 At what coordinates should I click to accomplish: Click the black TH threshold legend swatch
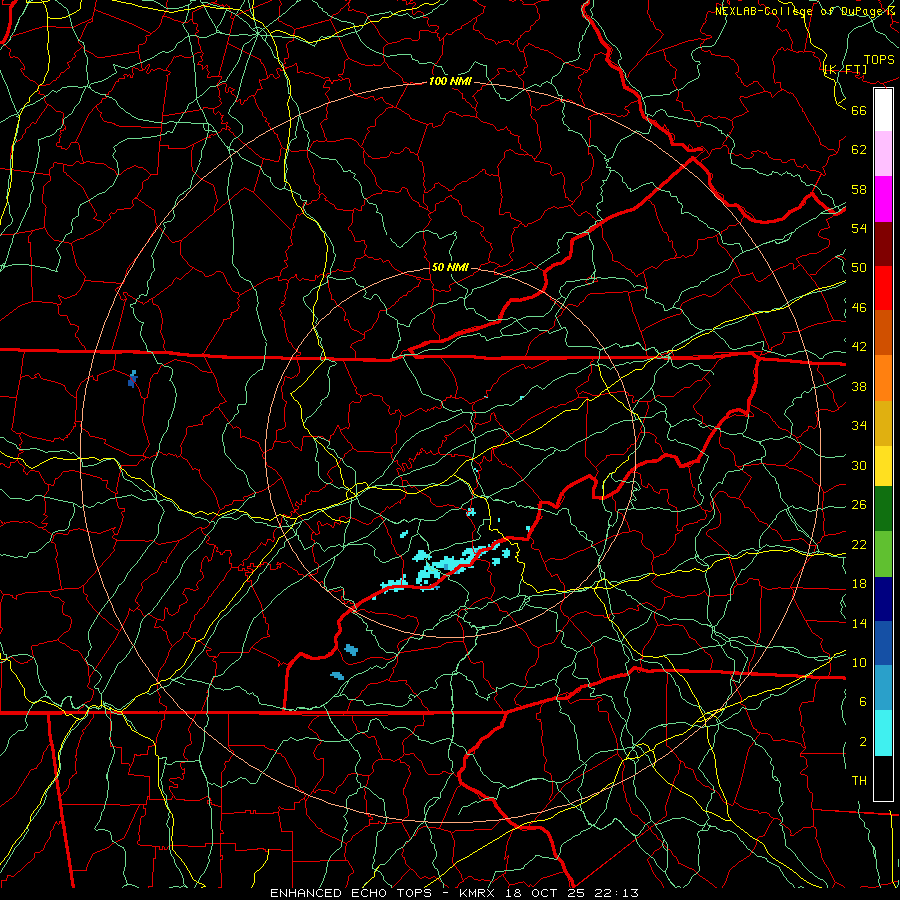(x=883, y=778)
